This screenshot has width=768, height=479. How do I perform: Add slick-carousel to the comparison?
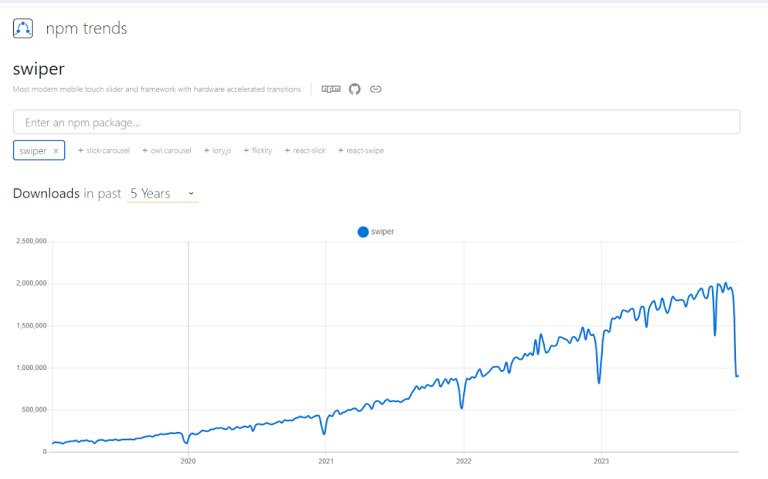pyautogui.click(x=106, y=151)
